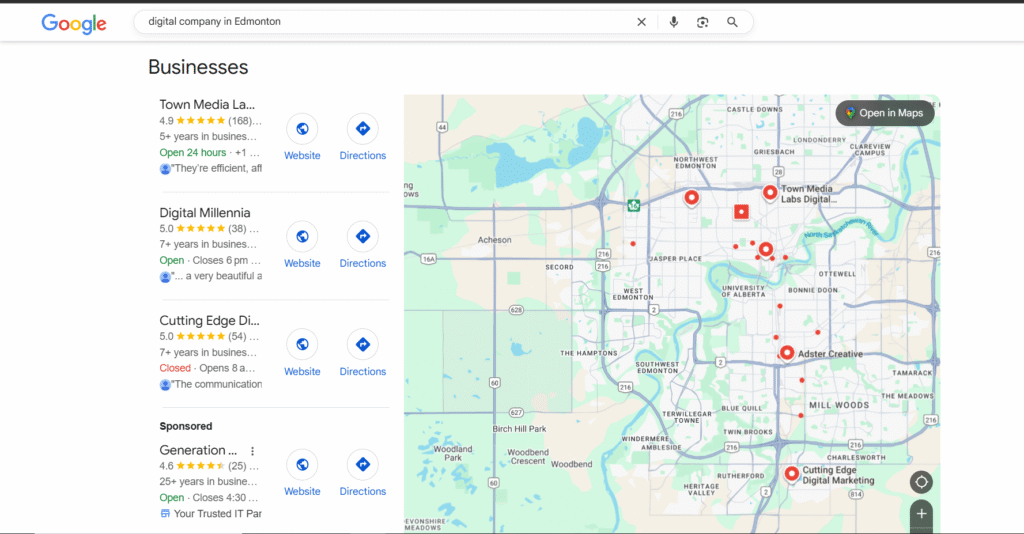
Task: Get directions icon for Cutting Edge Digital
Action: coord(362,344)
